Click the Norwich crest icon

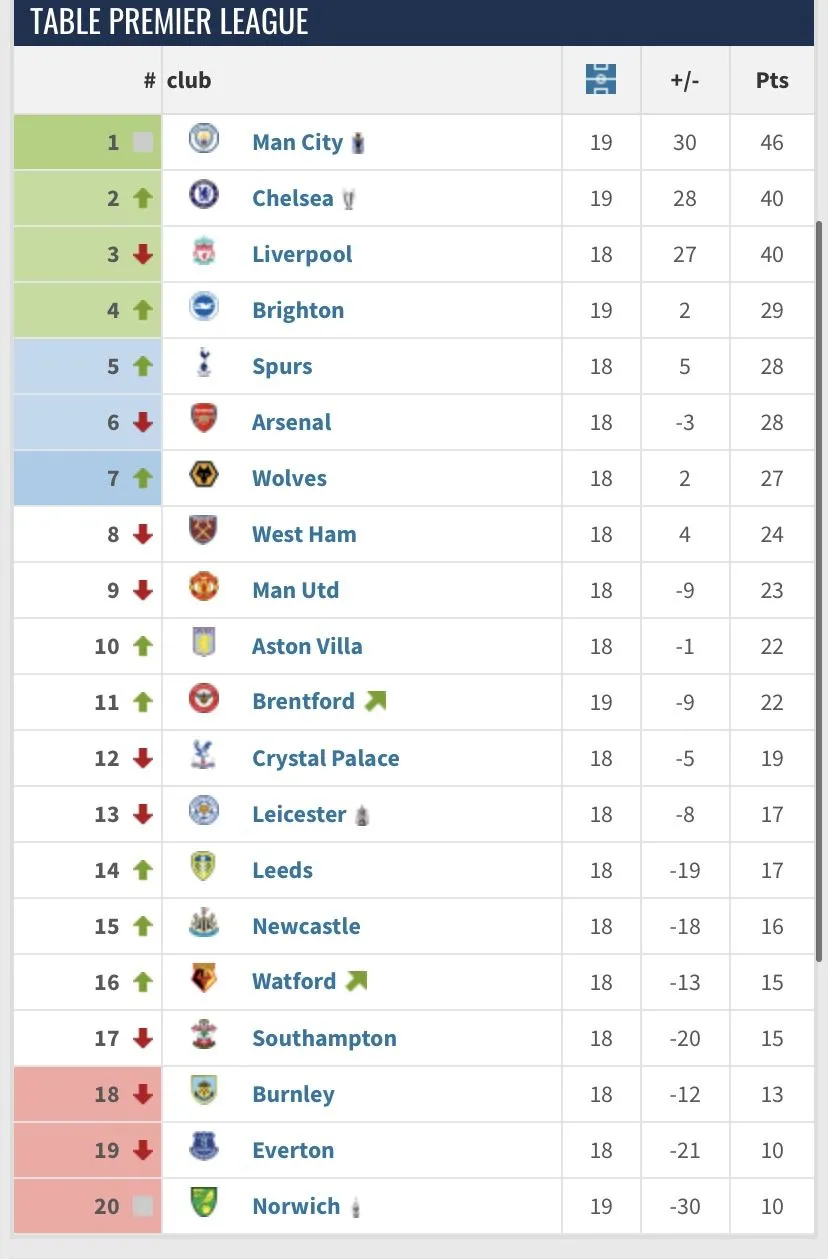pyautogui.click(x=204, y=1205)
